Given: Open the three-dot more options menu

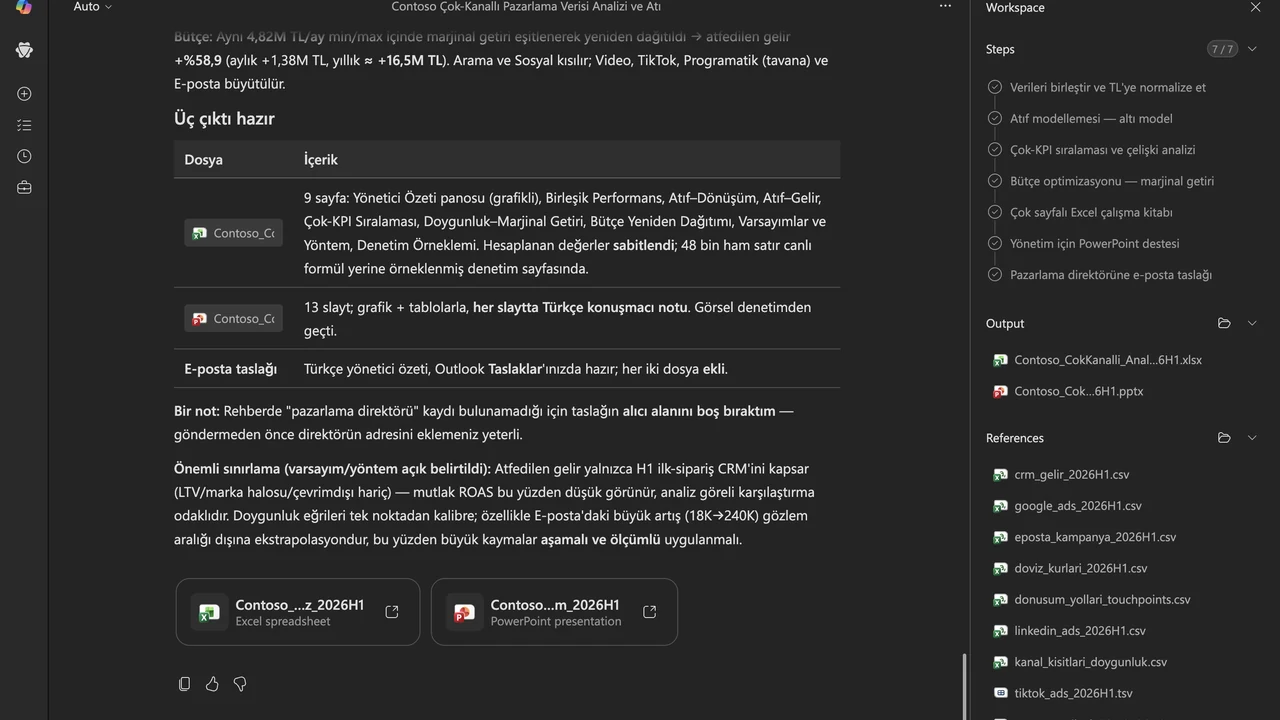Looking at the screenshot, I should 945,7.
